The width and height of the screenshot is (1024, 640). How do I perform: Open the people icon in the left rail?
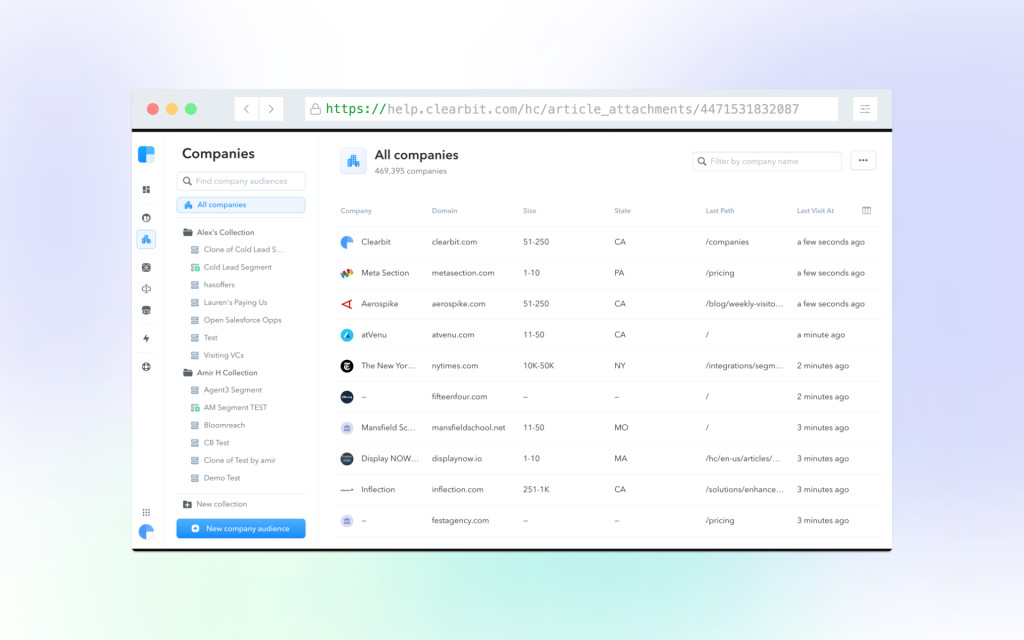(146, 217)
